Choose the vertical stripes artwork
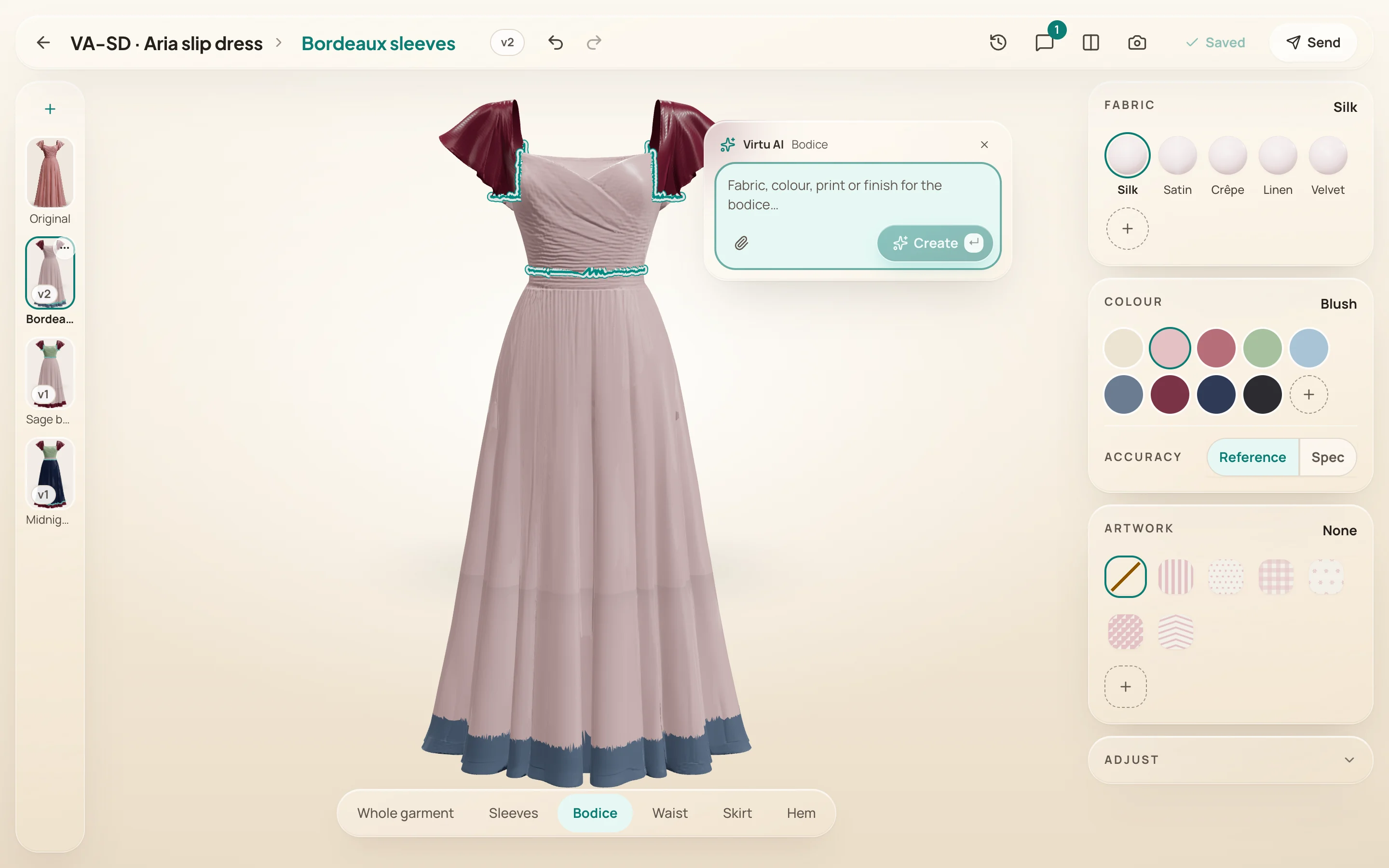This screenshot has width=1389, height=868. pyautogui.click(x=1175, y=577)
